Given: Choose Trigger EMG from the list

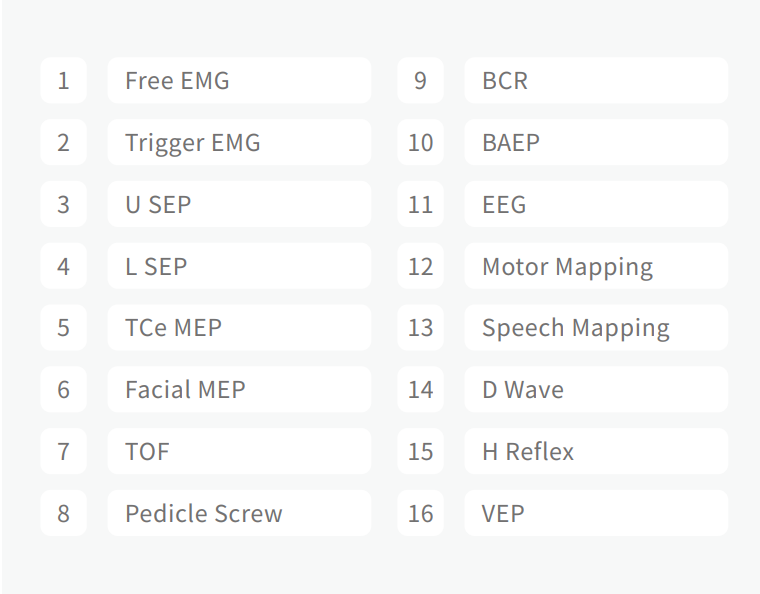Looking at the screenshot, I should (238, 142).
